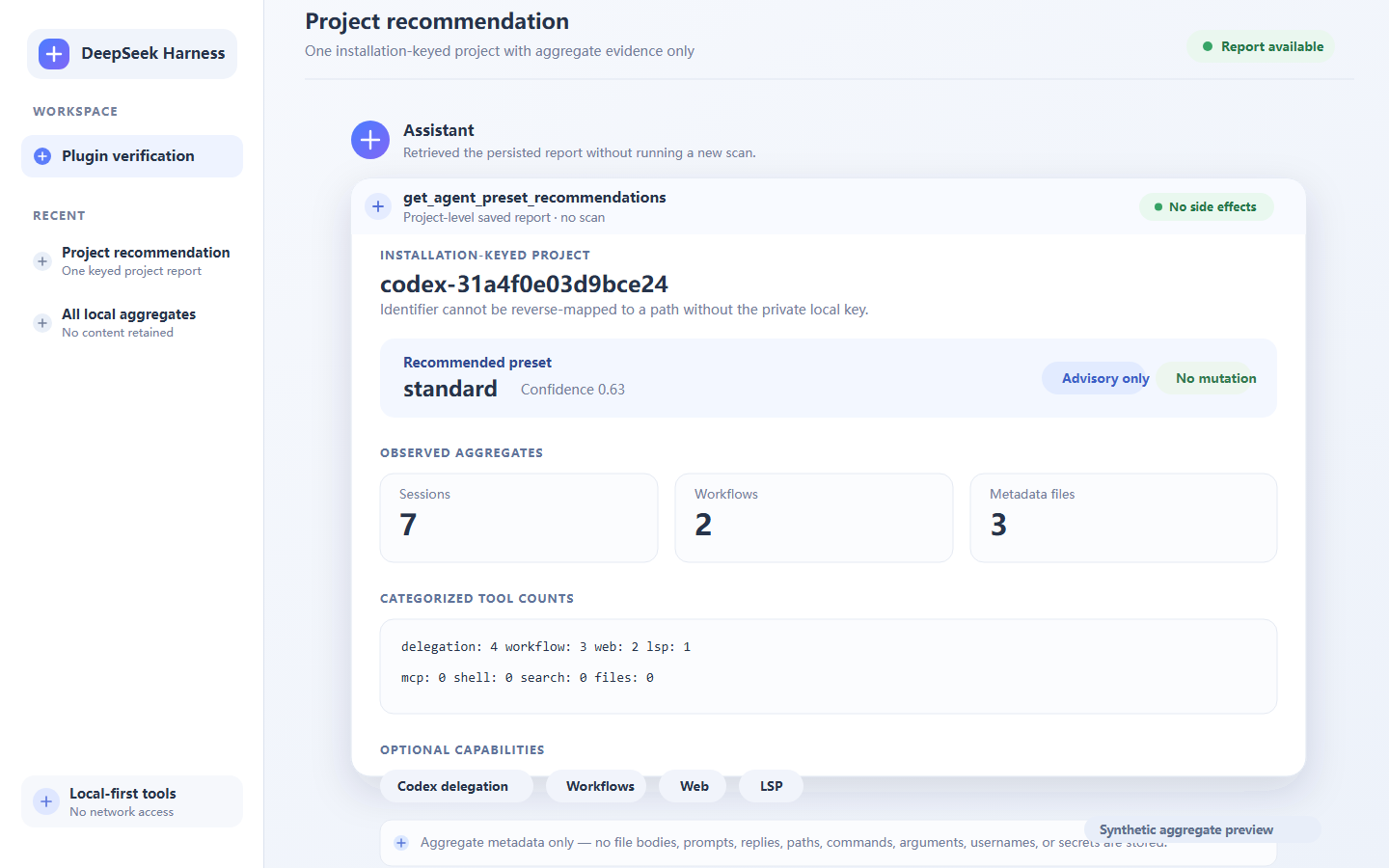This screenshot has height=868, width=1389.
Task: Click the Confidence 0.63 text
Action: click(573, 390)
